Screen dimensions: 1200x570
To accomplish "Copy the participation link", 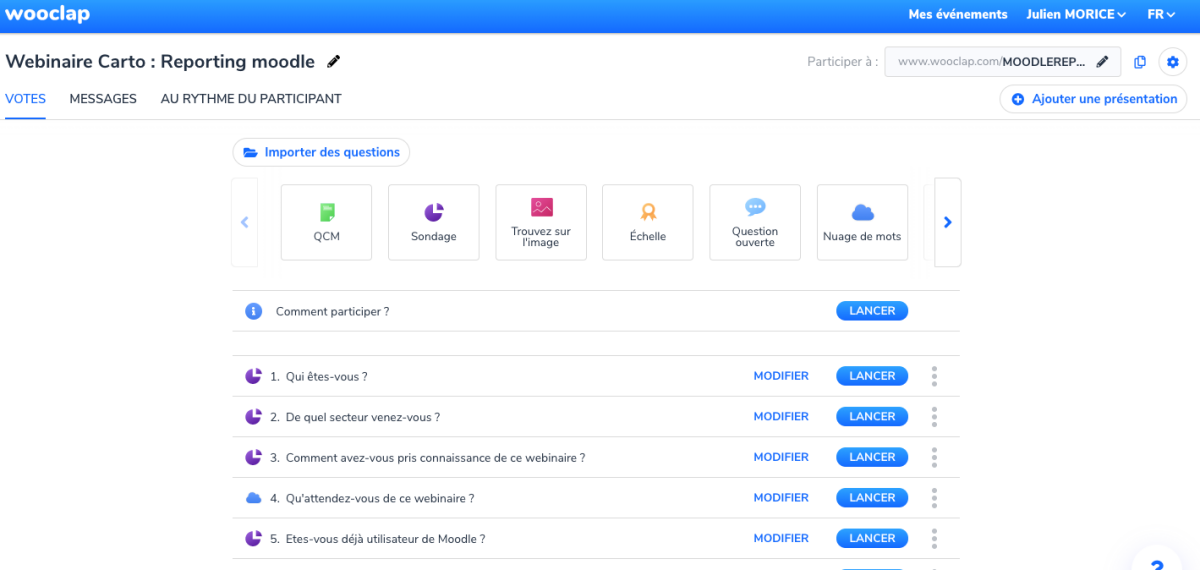I will 1140,62.
